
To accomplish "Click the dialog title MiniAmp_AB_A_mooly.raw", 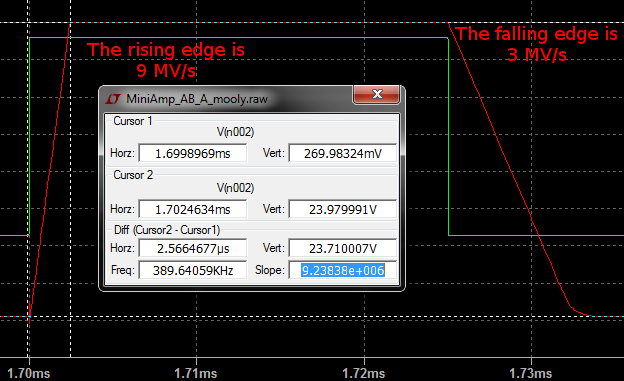I will point(197,99).
